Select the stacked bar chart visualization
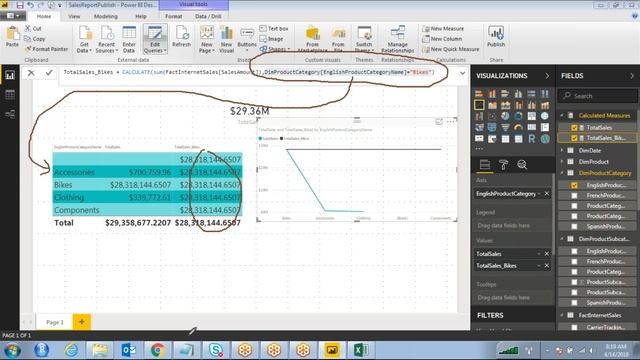Screen dimensions: 640x360 [479, 94]
